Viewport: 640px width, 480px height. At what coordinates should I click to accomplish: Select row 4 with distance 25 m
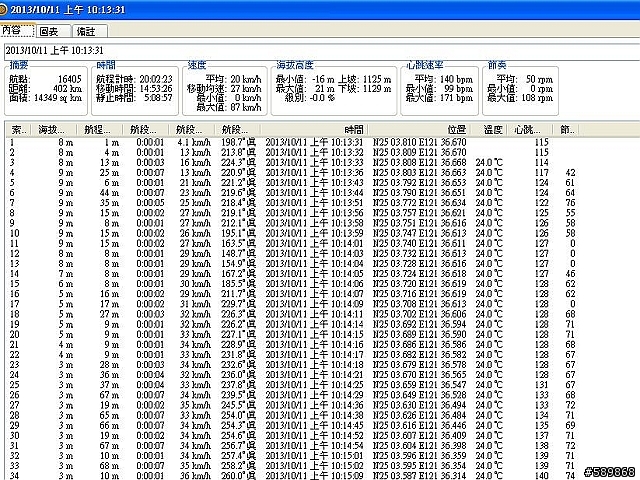coord(293,173)
